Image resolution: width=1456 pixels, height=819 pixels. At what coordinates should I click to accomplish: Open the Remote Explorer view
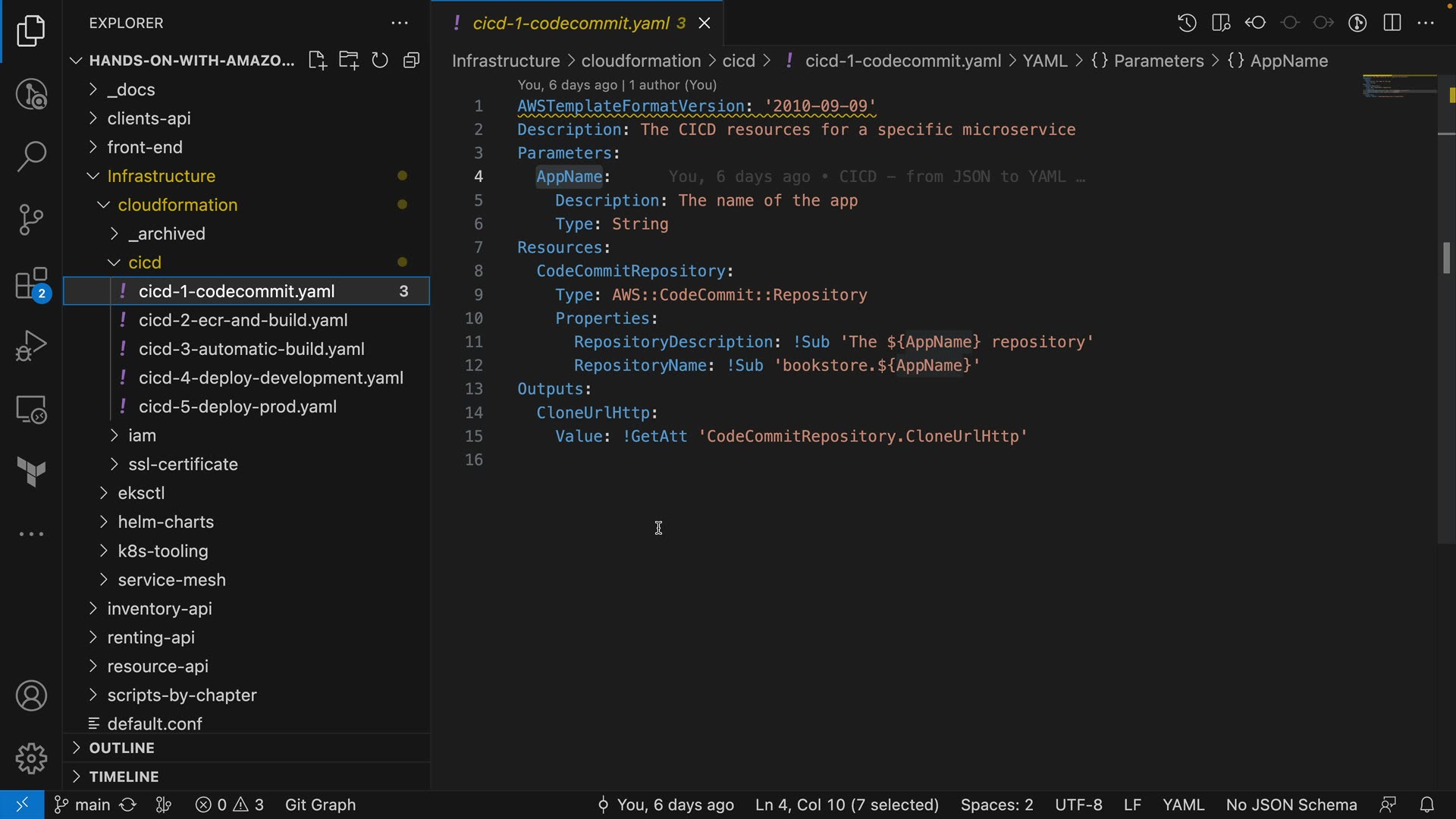click(x=31, y=409)
